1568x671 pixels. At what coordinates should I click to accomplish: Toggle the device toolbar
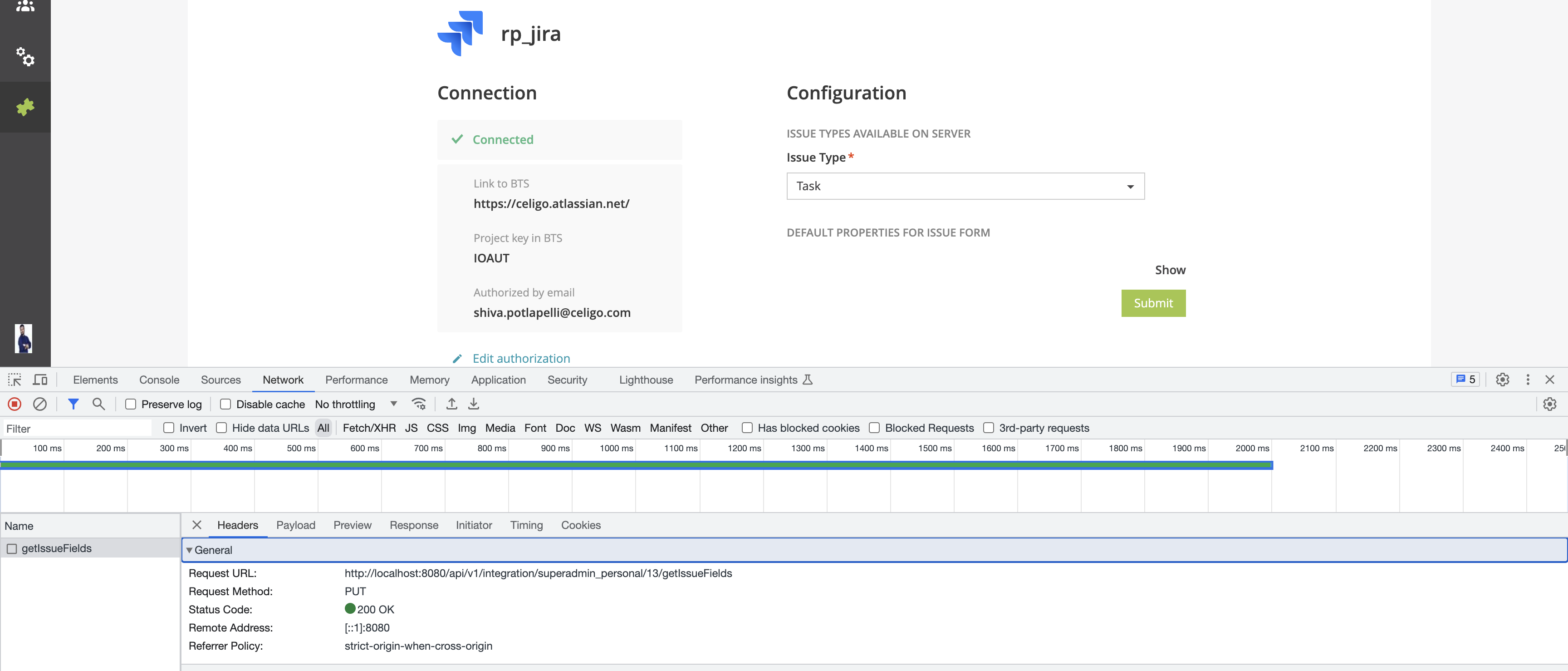40,380
